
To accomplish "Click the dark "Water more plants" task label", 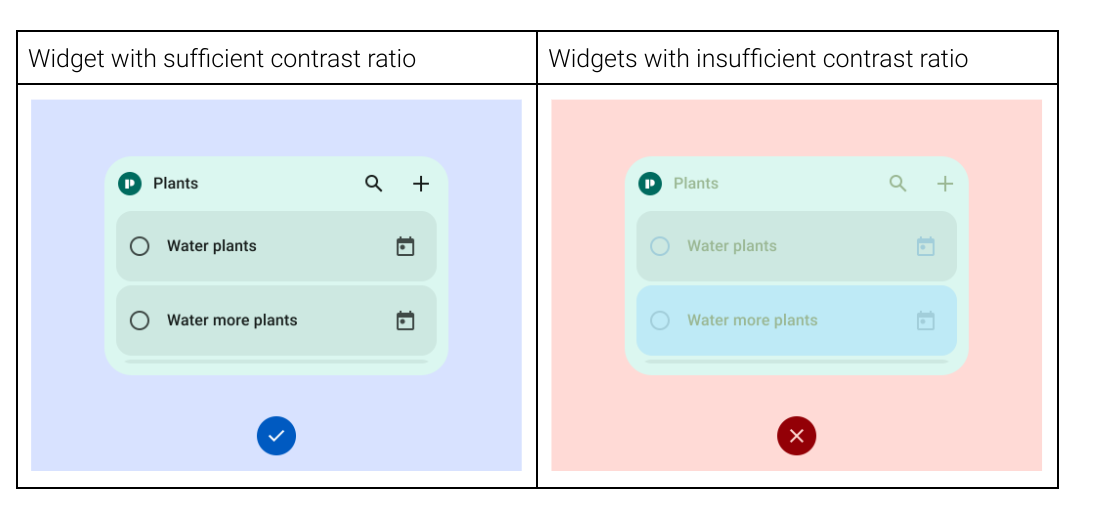I will (x=232, y=321).
